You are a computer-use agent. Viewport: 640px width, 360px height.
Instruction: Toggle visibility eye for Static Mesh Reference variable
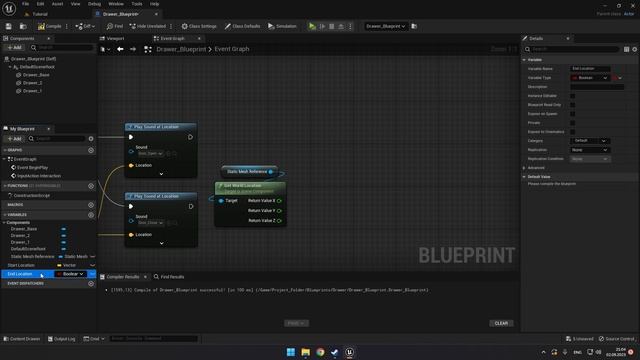tap(92, 256)
